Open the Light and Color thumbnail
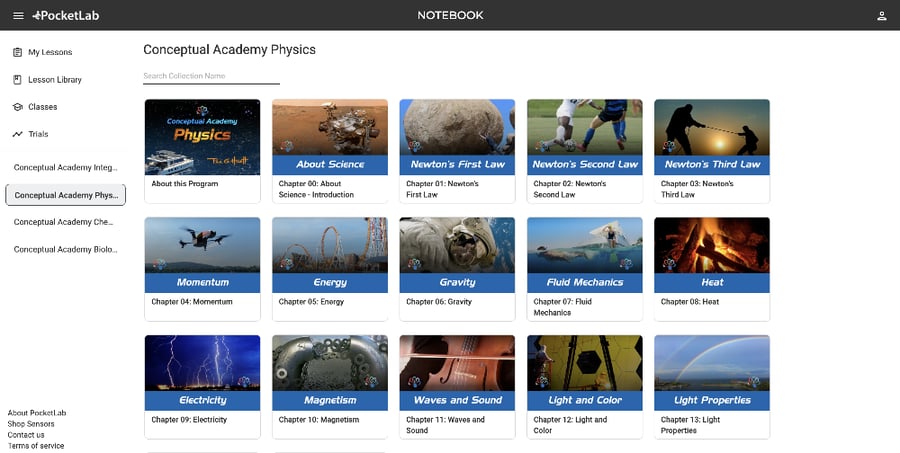900x453 pixels. [x=585, y=373]
